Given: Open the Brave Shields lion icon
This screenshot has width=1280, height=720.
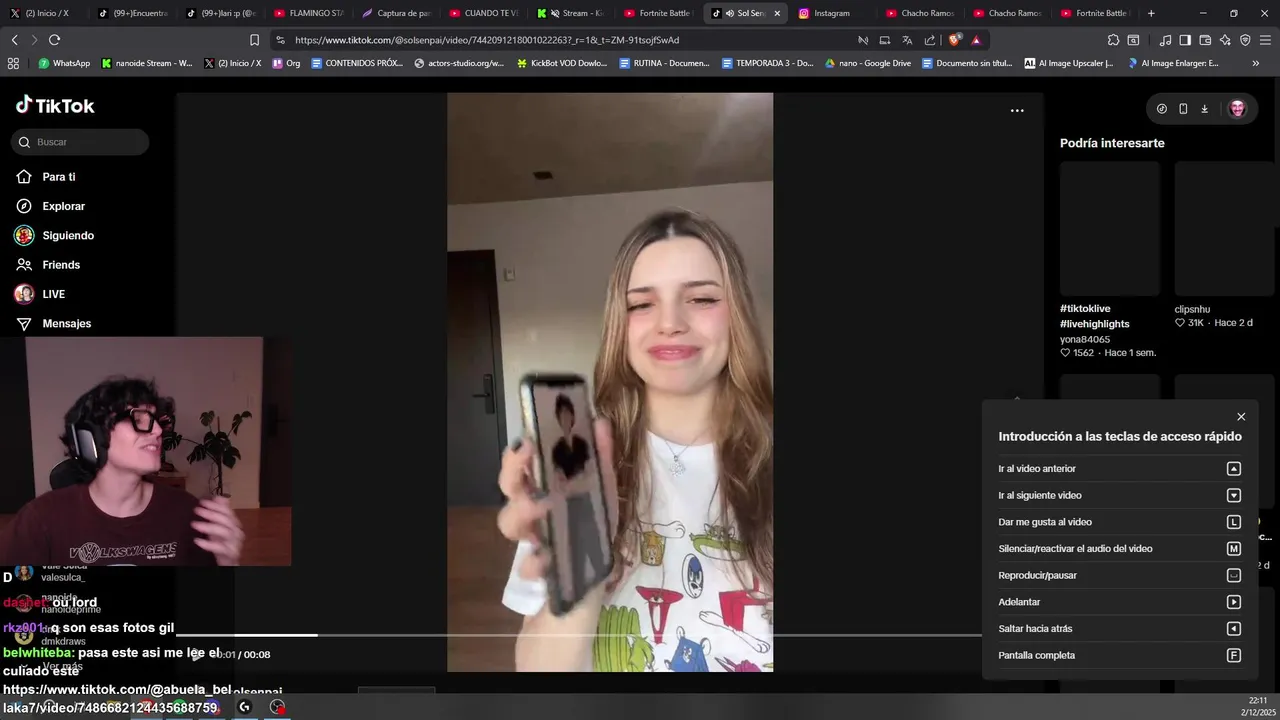Looking at the screenshot, I should [954, 40].
